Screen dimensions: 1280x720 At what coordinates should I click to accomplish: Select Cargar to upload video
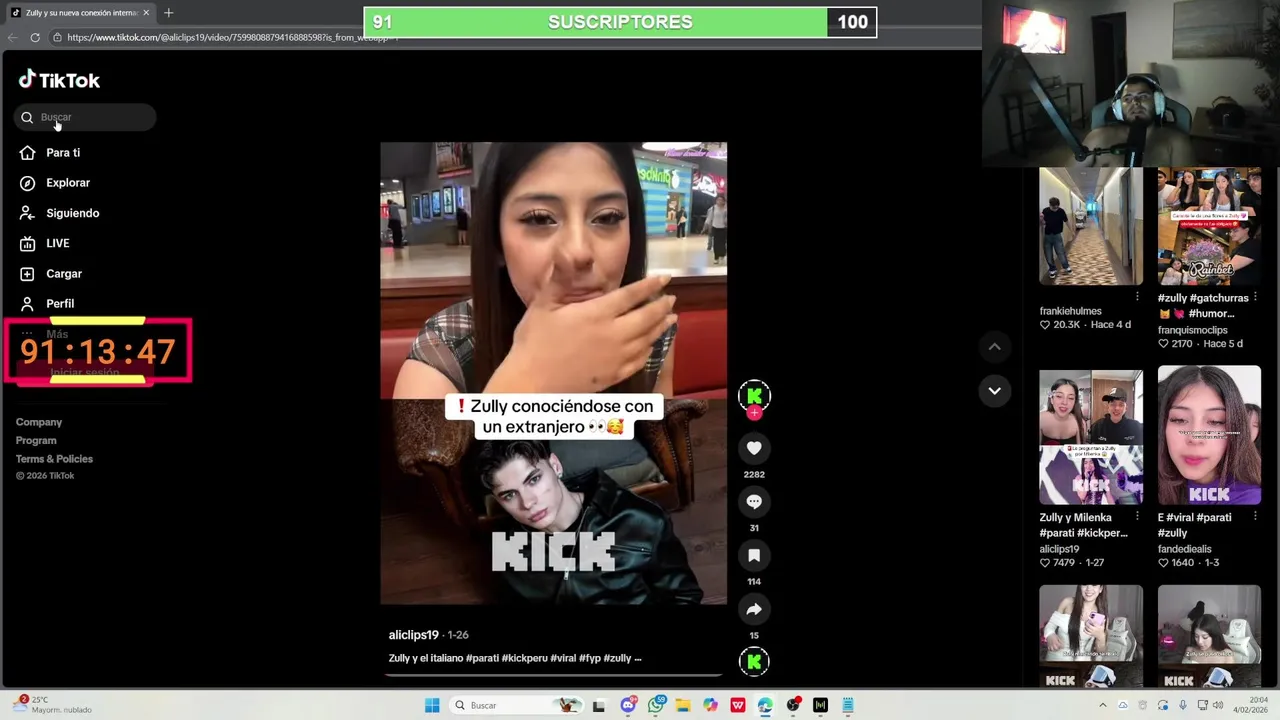51,273
